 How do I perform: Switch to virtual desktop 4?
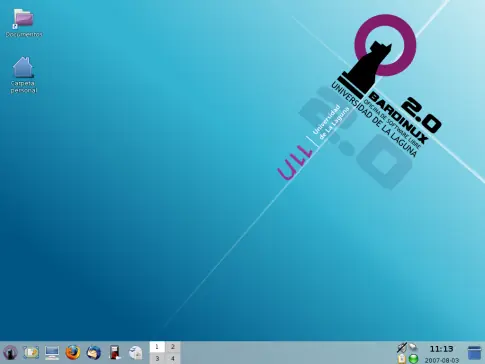[173, 359]
